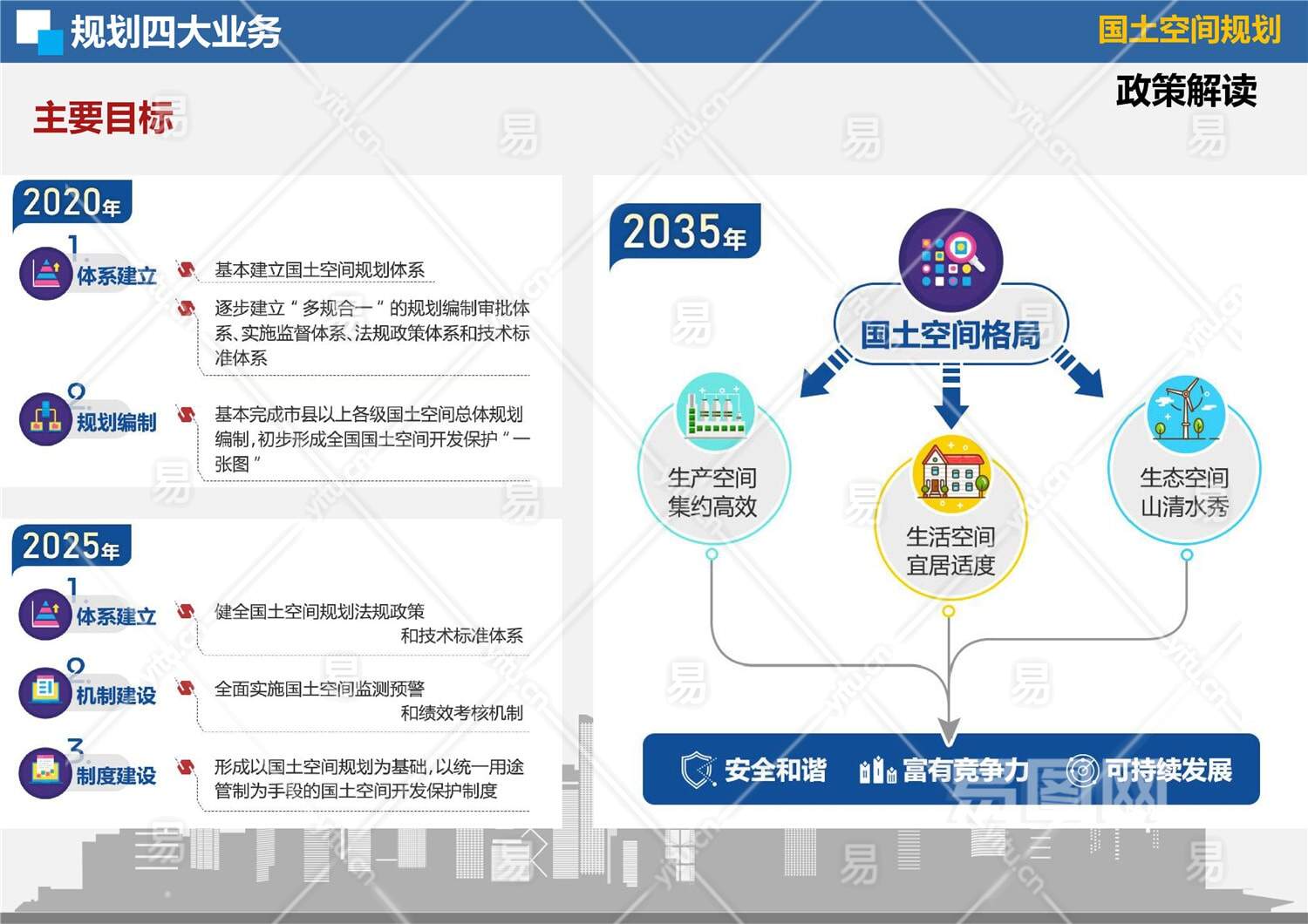
Task: Click the 可持续发展 text in blue banner
Action: [1168, 771]
